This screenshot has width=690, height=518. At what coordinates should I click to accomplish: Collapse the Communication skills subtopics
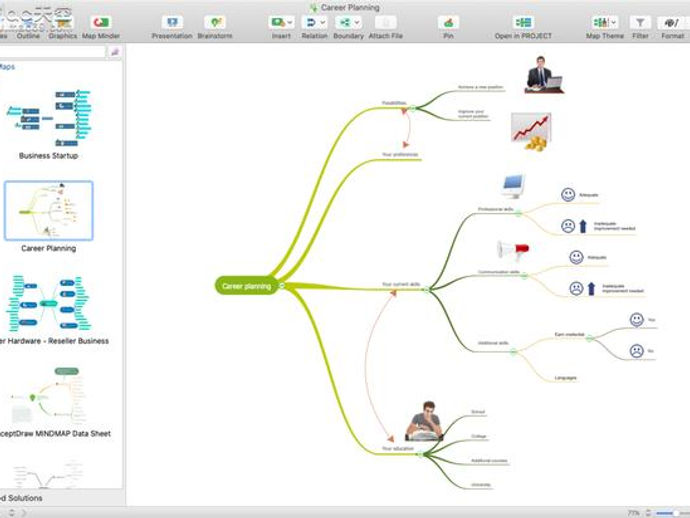(x=524, y=276)
